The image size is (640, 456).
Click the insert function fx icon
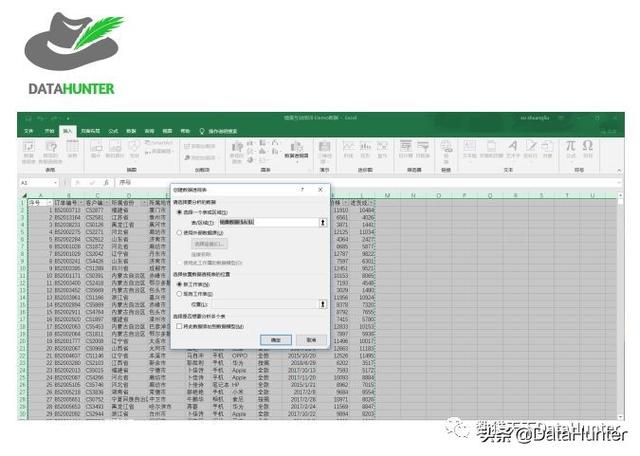click(106, 182)
